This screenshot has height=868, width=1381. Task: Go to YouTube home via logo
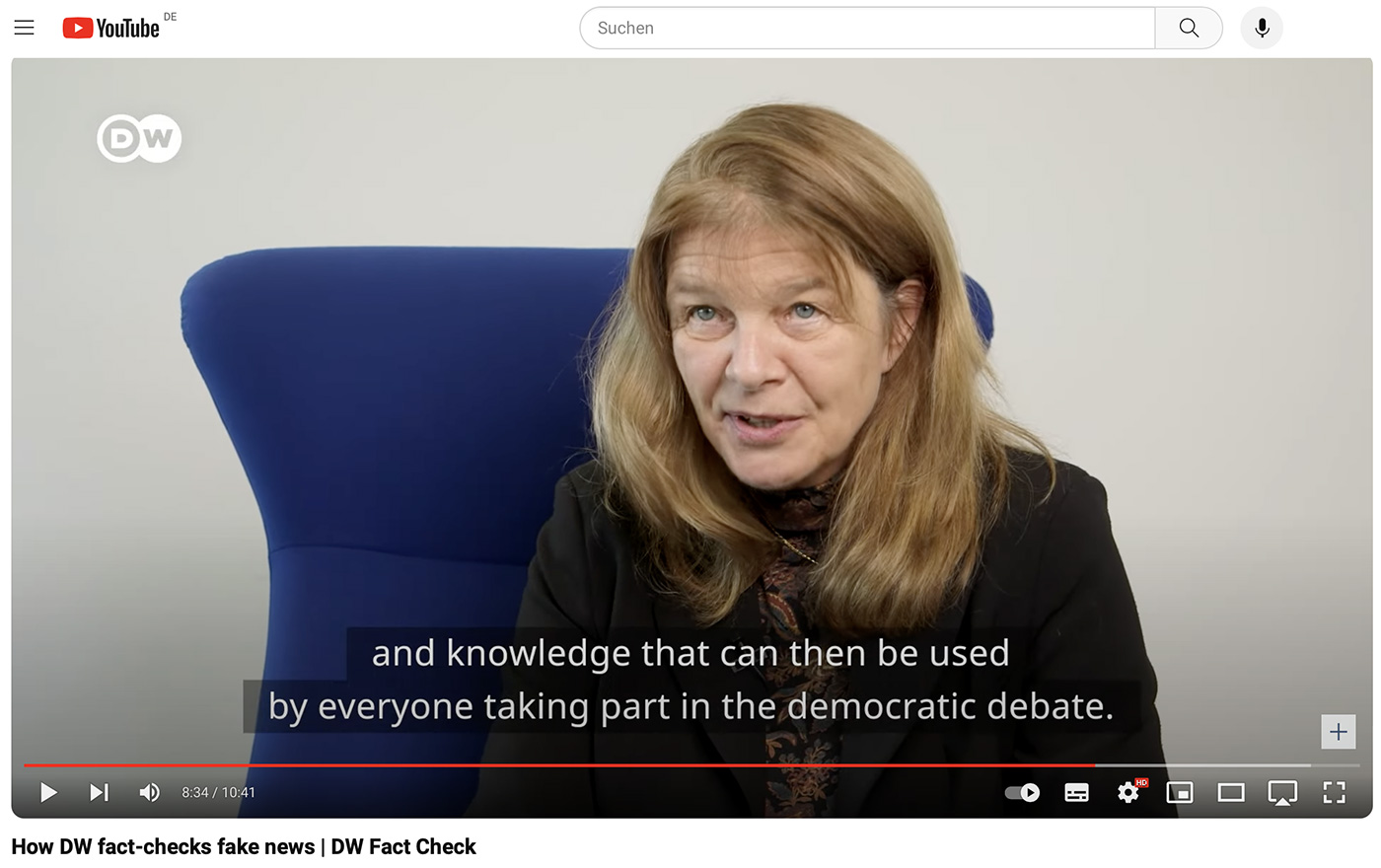tap(110, 28)
